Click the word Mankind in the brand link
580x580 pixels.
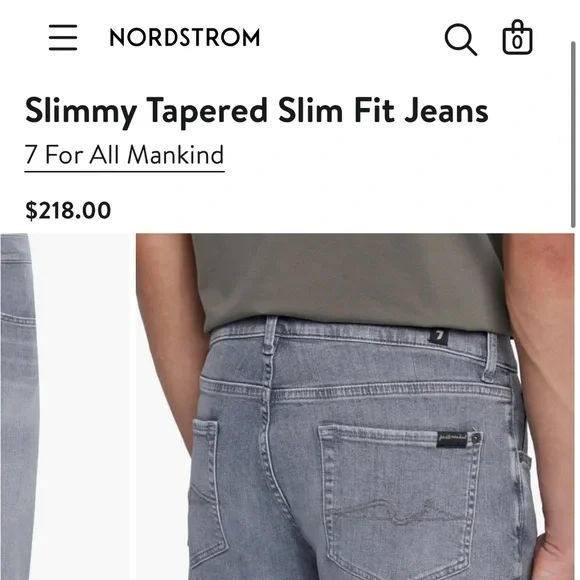(x=176, y=155)
